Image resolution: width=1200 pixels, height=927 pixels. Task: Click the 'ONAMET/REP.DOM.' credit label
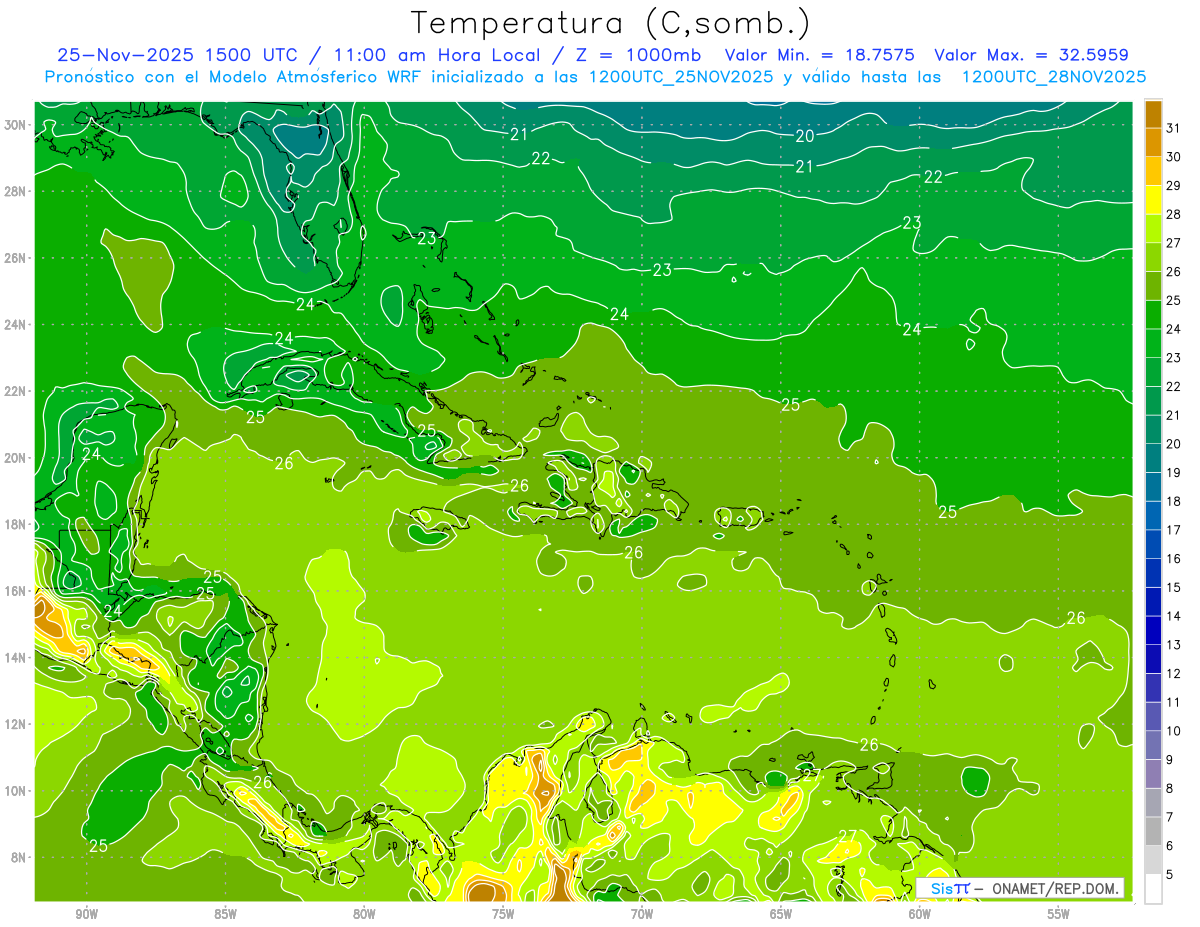point(1054,888)
